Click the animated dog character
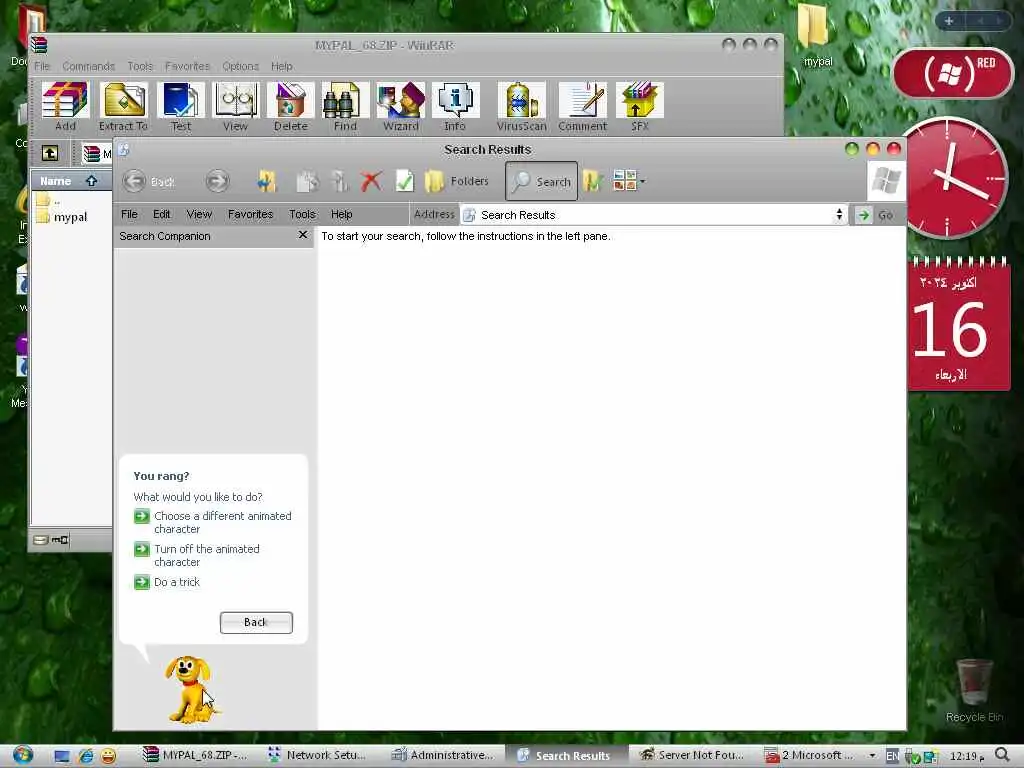1024x768 pixels. (189, 690)
